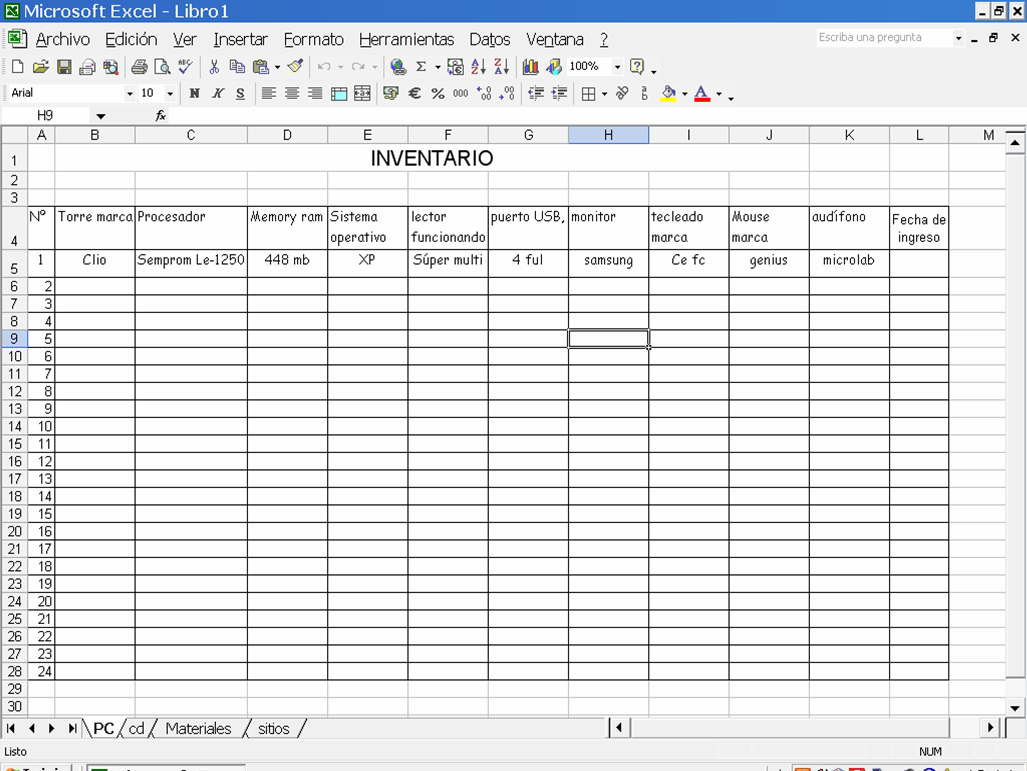This screenshot has height=771, width=1027.
Task: Click the Name Box showing H9
Action: (45, 116)
